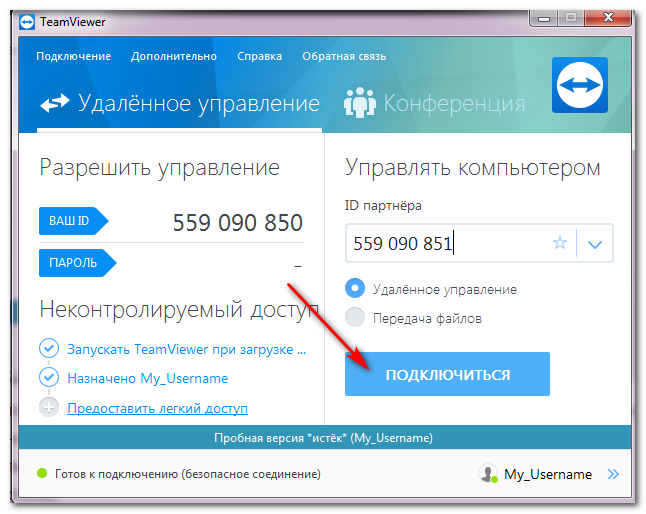Click Готов к подключению status text
This screenshot has height=514, width=646.
pos(187,474)
